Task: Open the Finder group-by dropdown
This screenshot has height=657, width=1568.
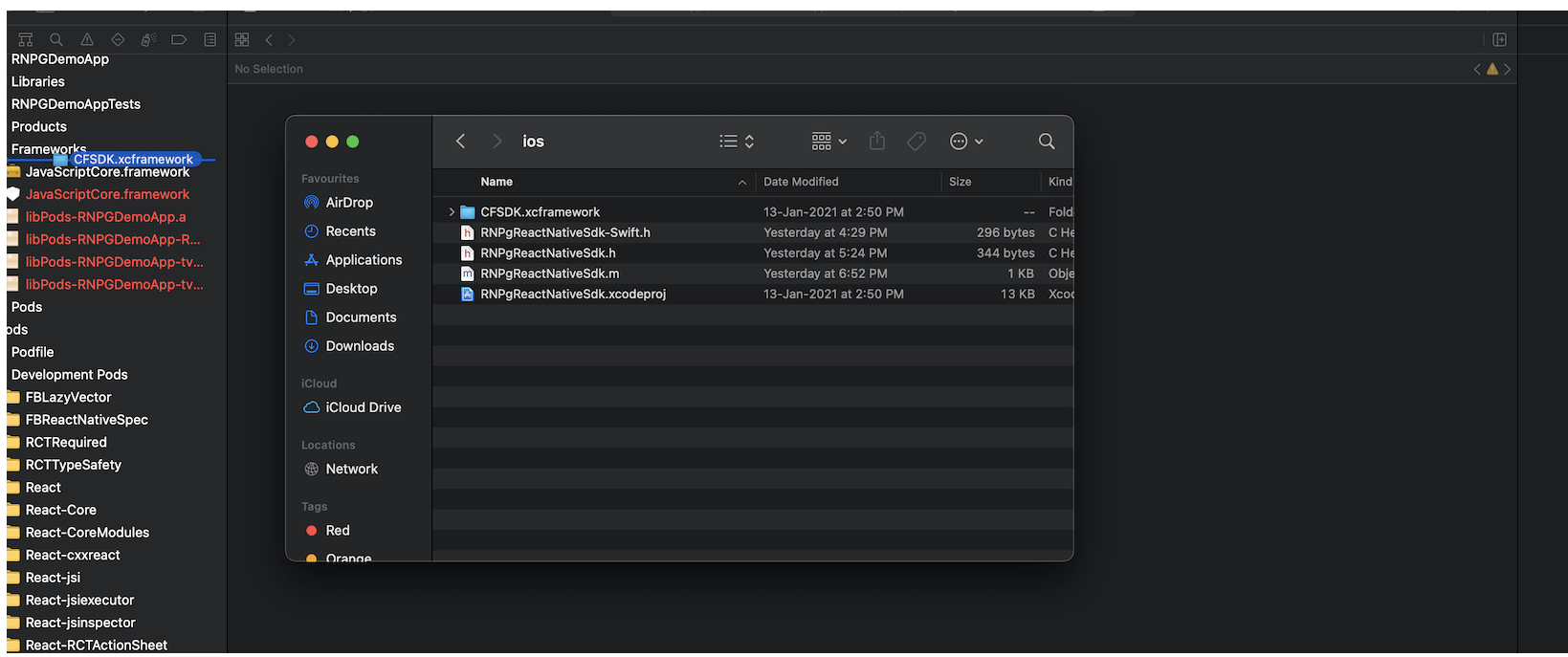Action: (828, 142)
